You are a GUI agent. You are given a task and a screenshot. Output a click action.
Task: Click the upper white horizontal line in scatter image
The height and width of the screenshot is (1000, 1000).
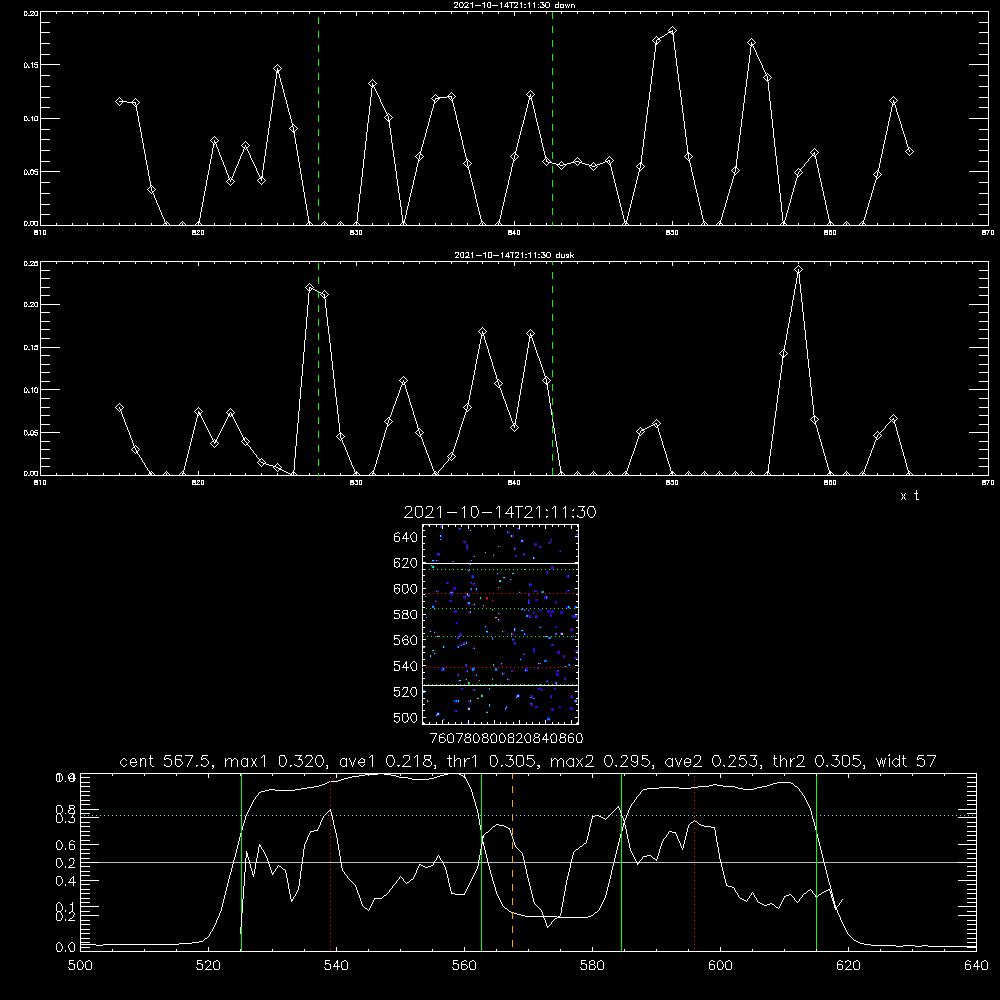click(x=500, y=563)
